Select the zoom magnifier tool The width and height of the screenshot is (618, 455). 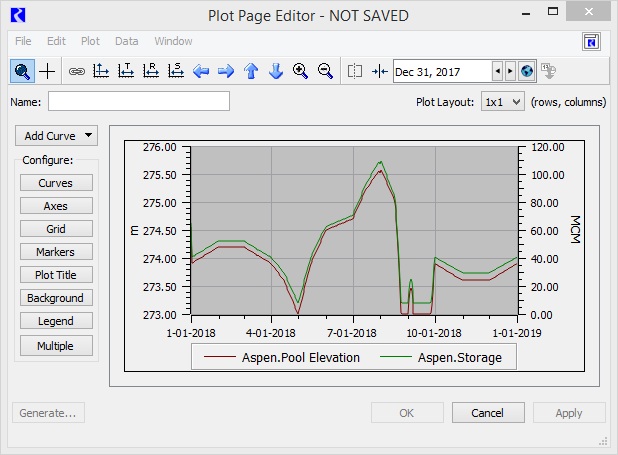tap(22, 71)
